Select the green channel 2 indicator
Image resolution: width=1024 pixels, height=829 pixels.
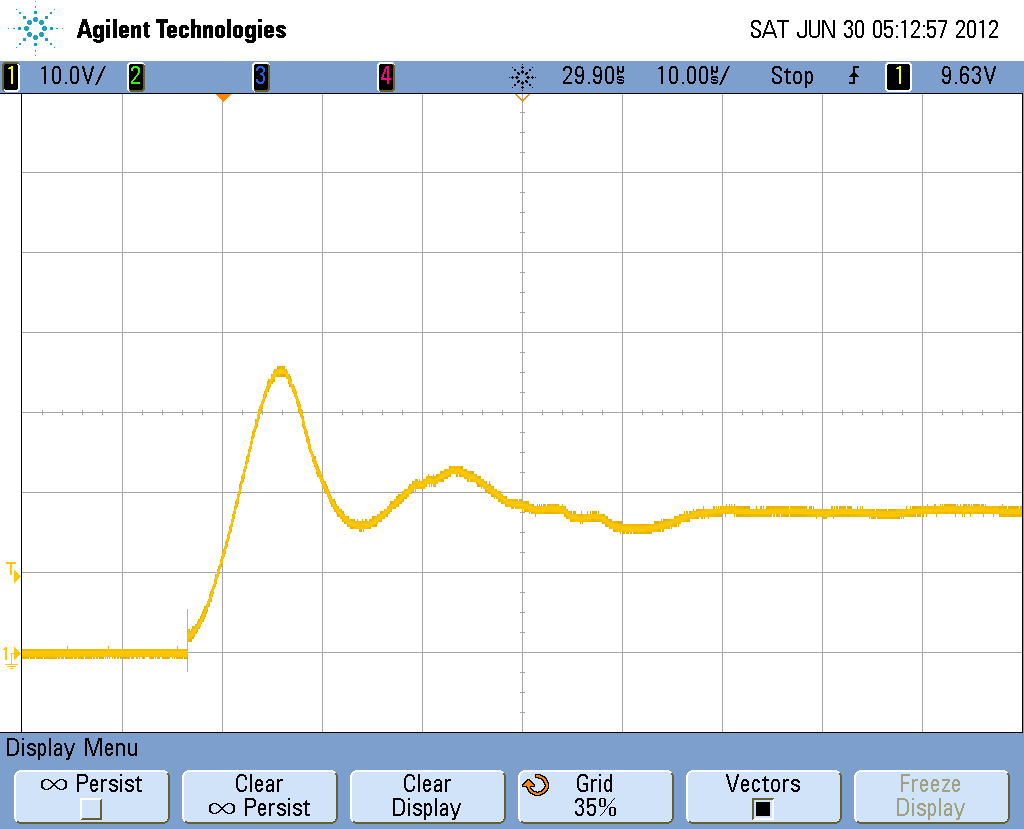pos(135,76)
